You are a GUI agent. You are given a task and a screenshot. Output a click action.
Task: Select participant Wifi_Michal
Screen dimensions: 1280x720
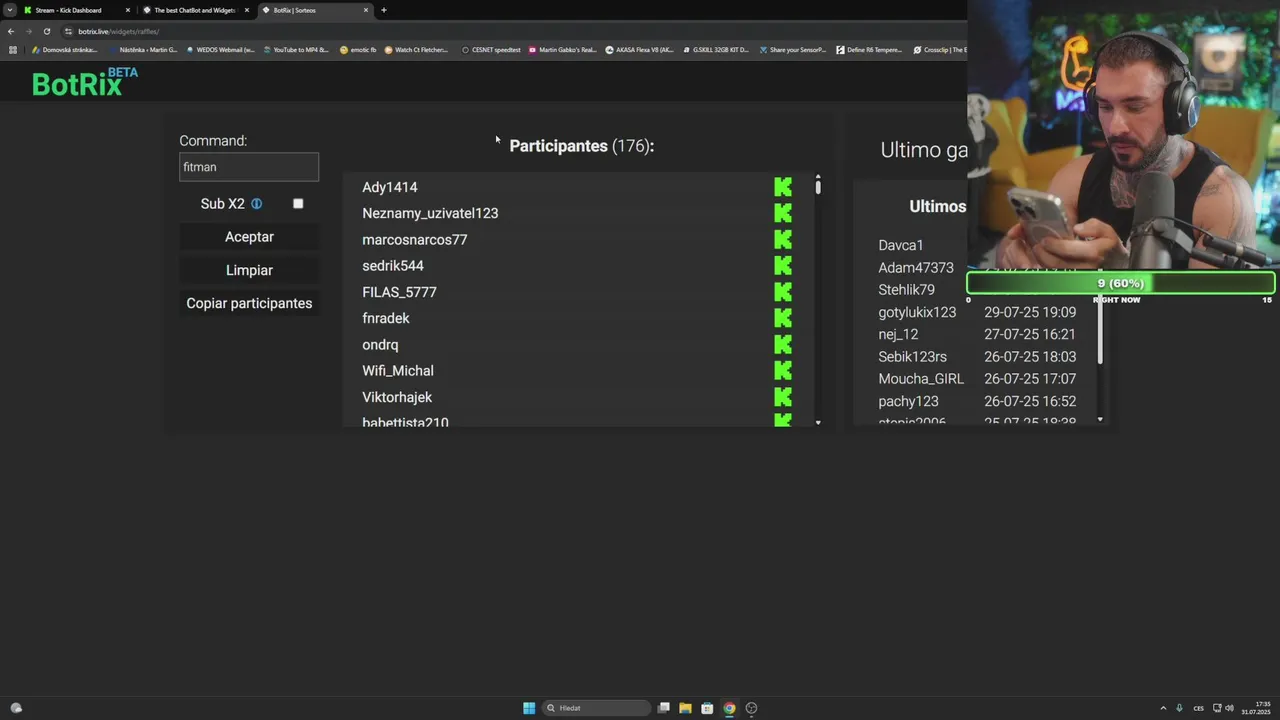(x=398, y=371)
